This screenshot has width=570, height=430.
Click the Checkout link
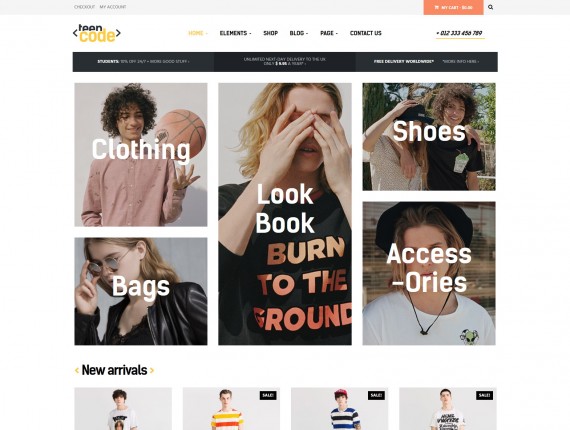[84, 7]
